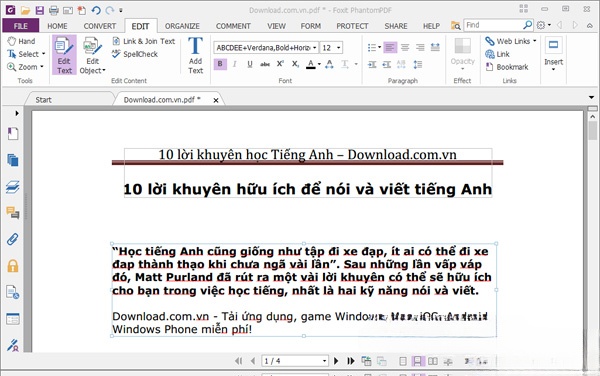Decrease paragraph indent
This screenshot has height=376, width=600.
[387, 64]
